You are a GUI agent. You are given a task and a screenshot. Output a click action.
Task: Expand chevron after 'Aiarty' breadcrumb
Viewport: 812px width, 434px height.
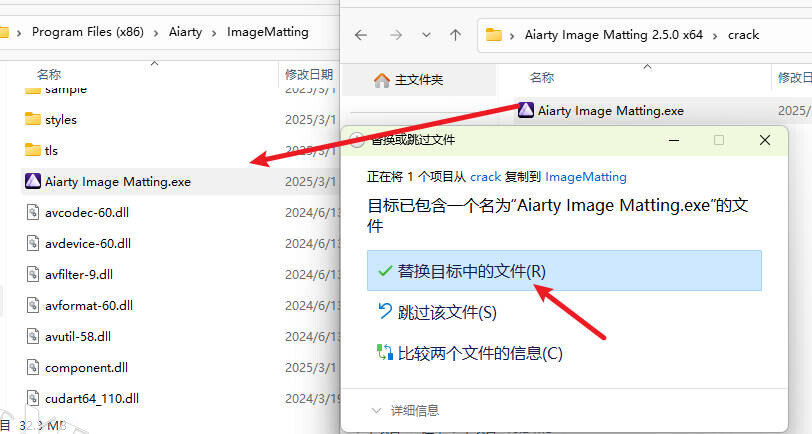coord(214,33)
